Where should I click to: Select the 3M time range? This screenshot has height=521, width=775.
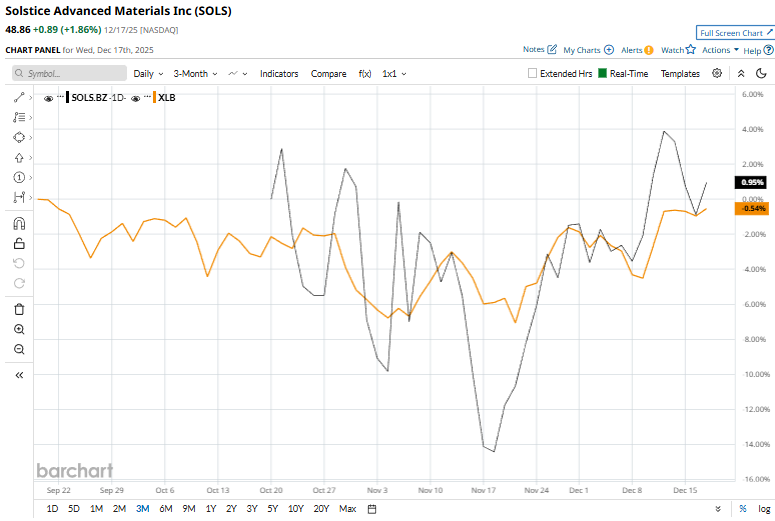[x=142, y=509]
